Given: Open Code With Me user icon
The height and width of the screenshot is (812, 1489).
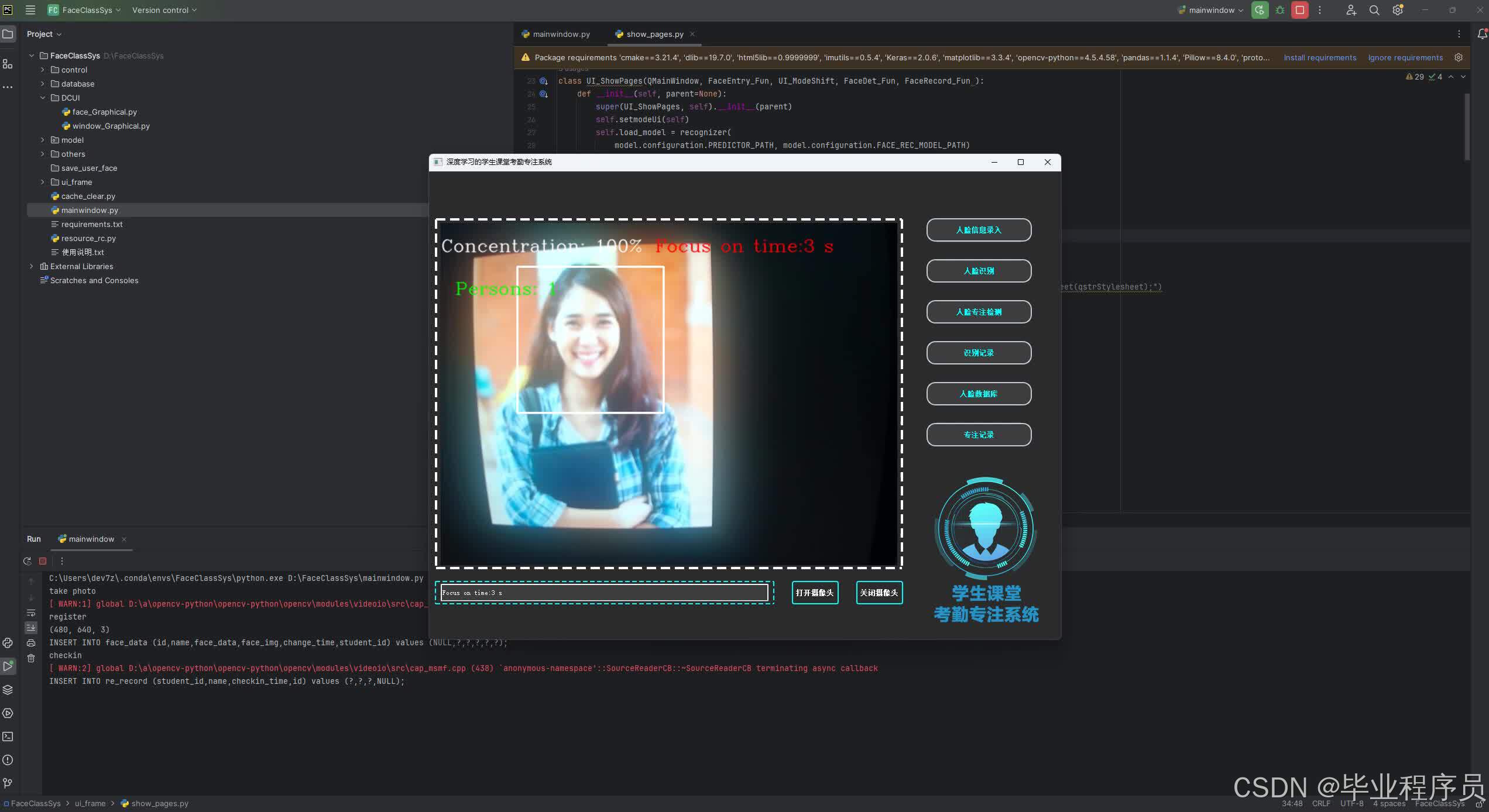Looking at the screenshot, I should [x=1351, y=10].
